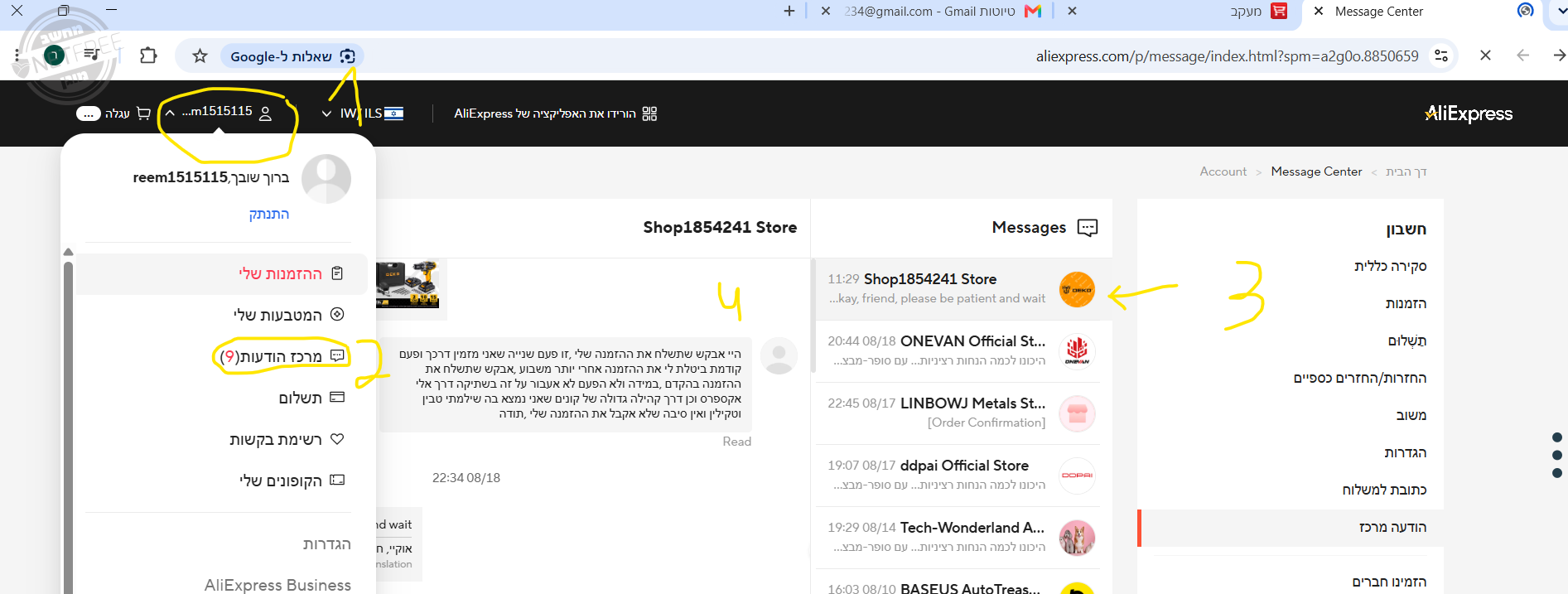The height and width of the screenshot is (594, 1568).
Task: Open כתובת למשלוח in sidebar
Action: tap(1384, 490)
